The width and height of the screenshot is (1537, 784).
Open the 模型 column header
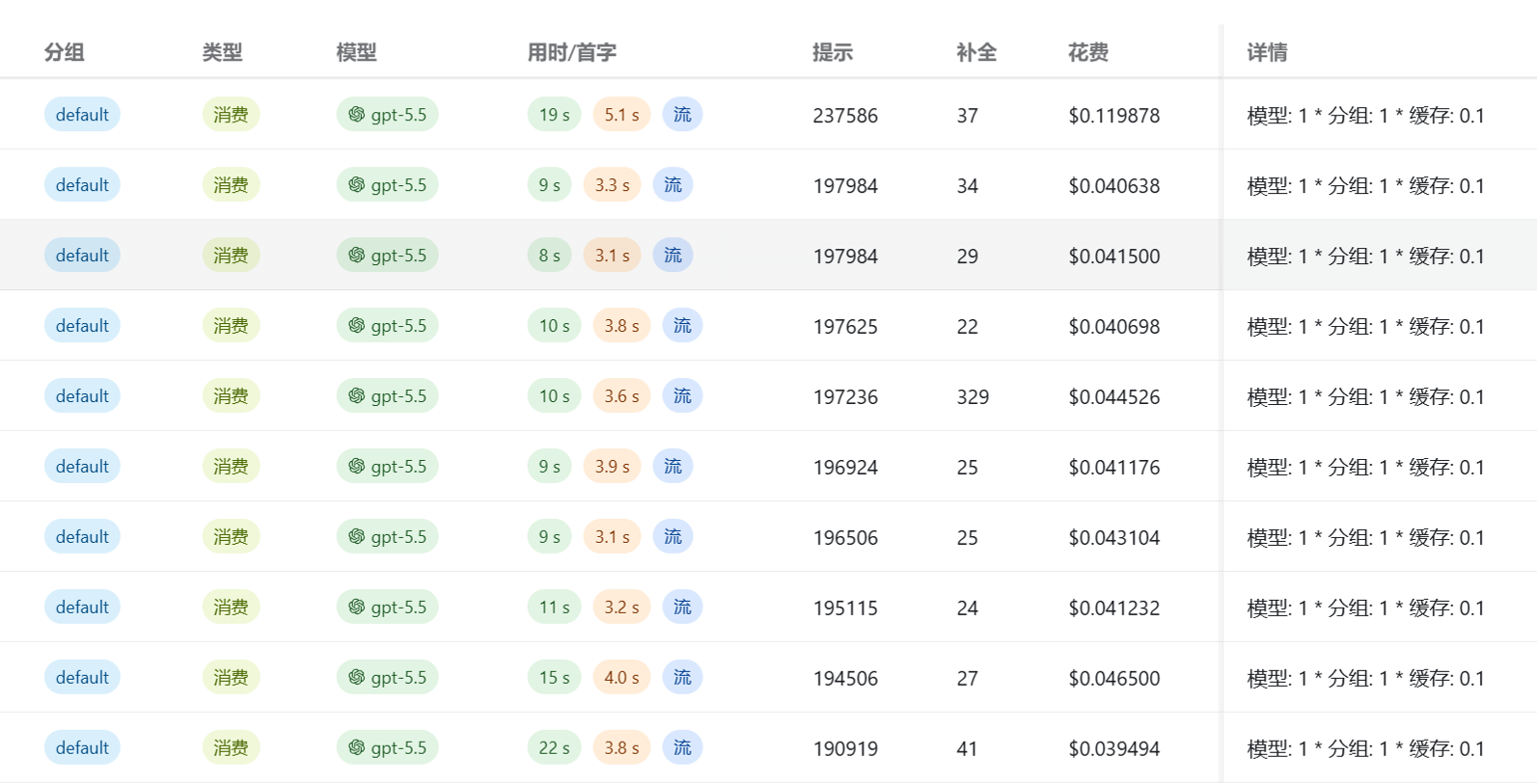coord(356,52)
